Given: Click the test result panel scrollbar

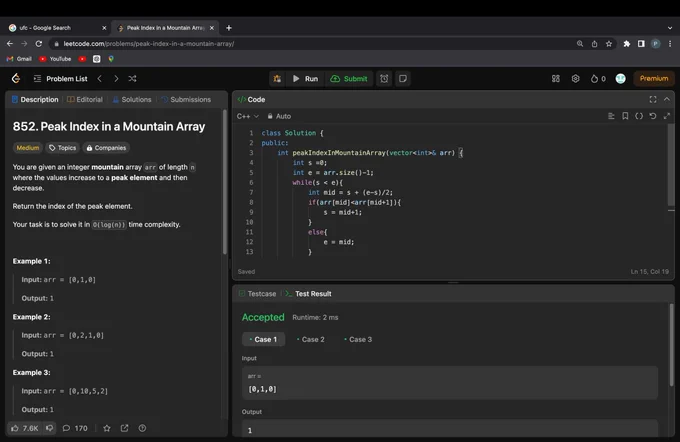Looking at the screenshot, I should [672, 345].
